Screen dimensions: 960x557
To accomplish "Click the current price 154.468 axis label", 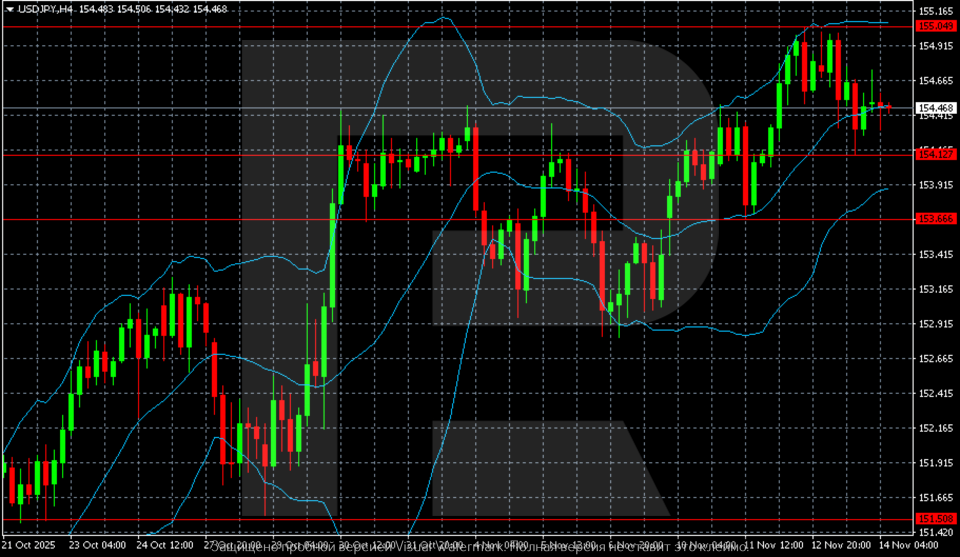I will point(933,107).
